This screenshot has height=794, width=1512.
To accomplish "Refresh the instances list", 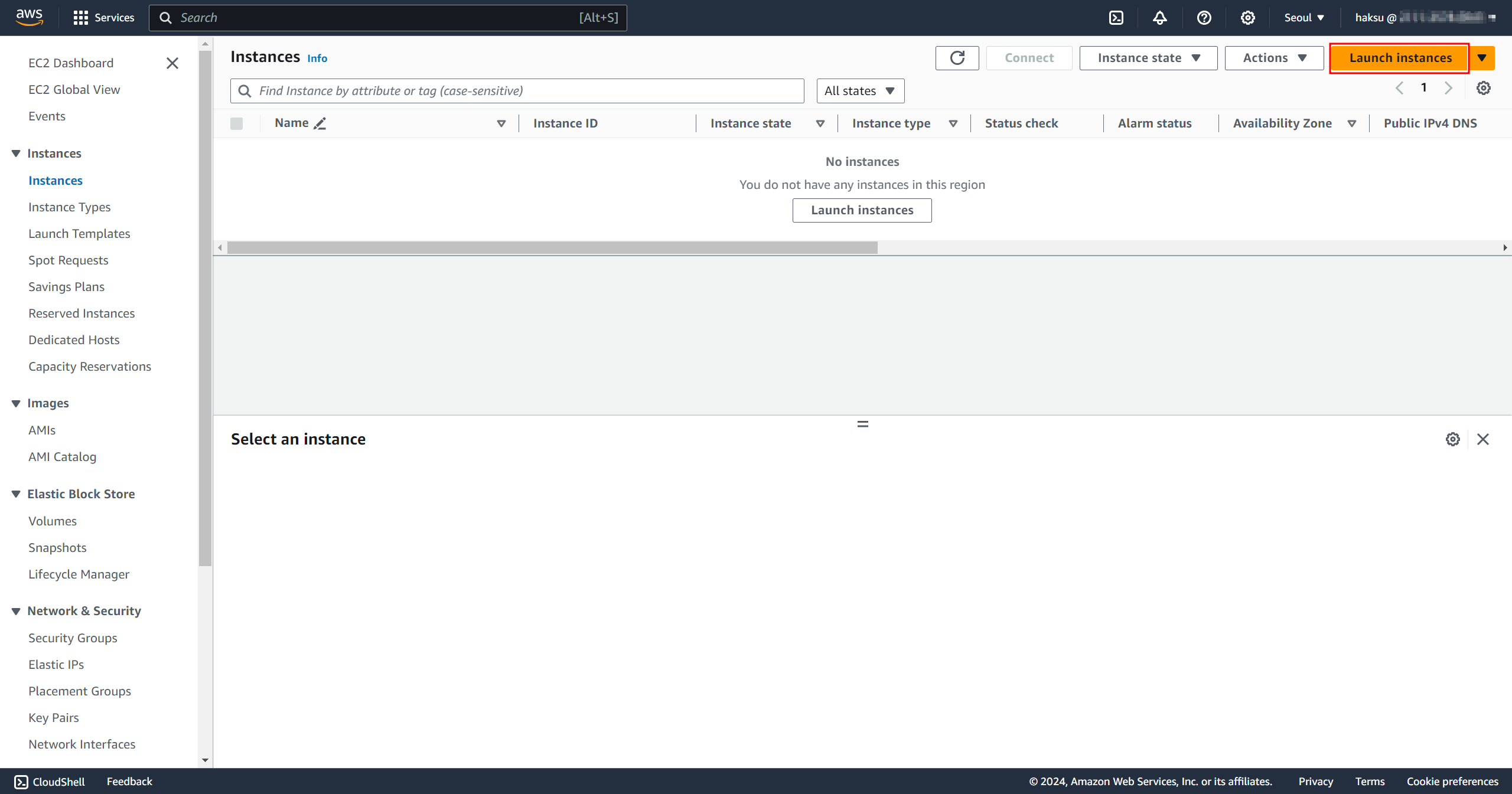I will coord(957,58).
